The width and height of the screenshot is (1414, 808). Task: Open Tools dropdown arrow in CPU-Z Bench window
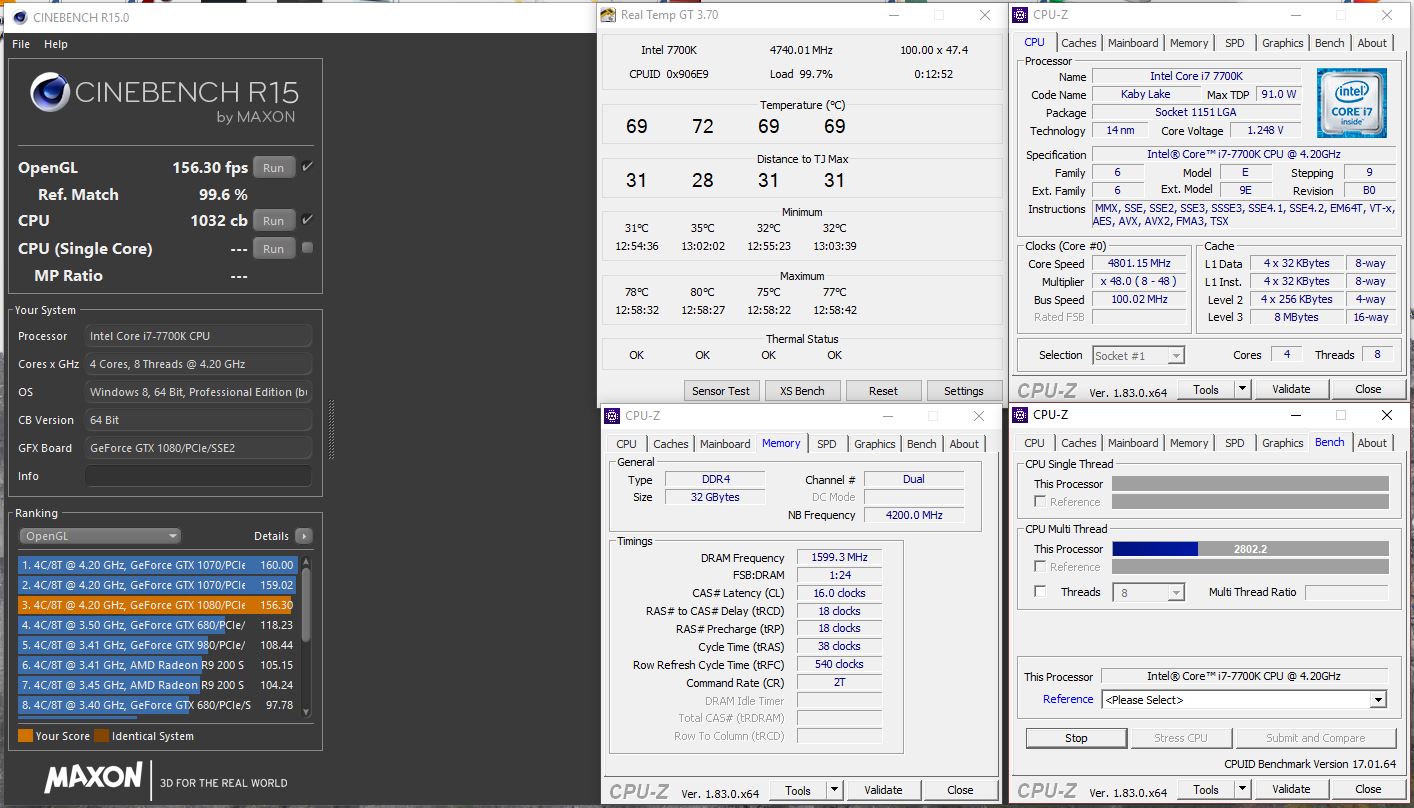(1242, 789)
